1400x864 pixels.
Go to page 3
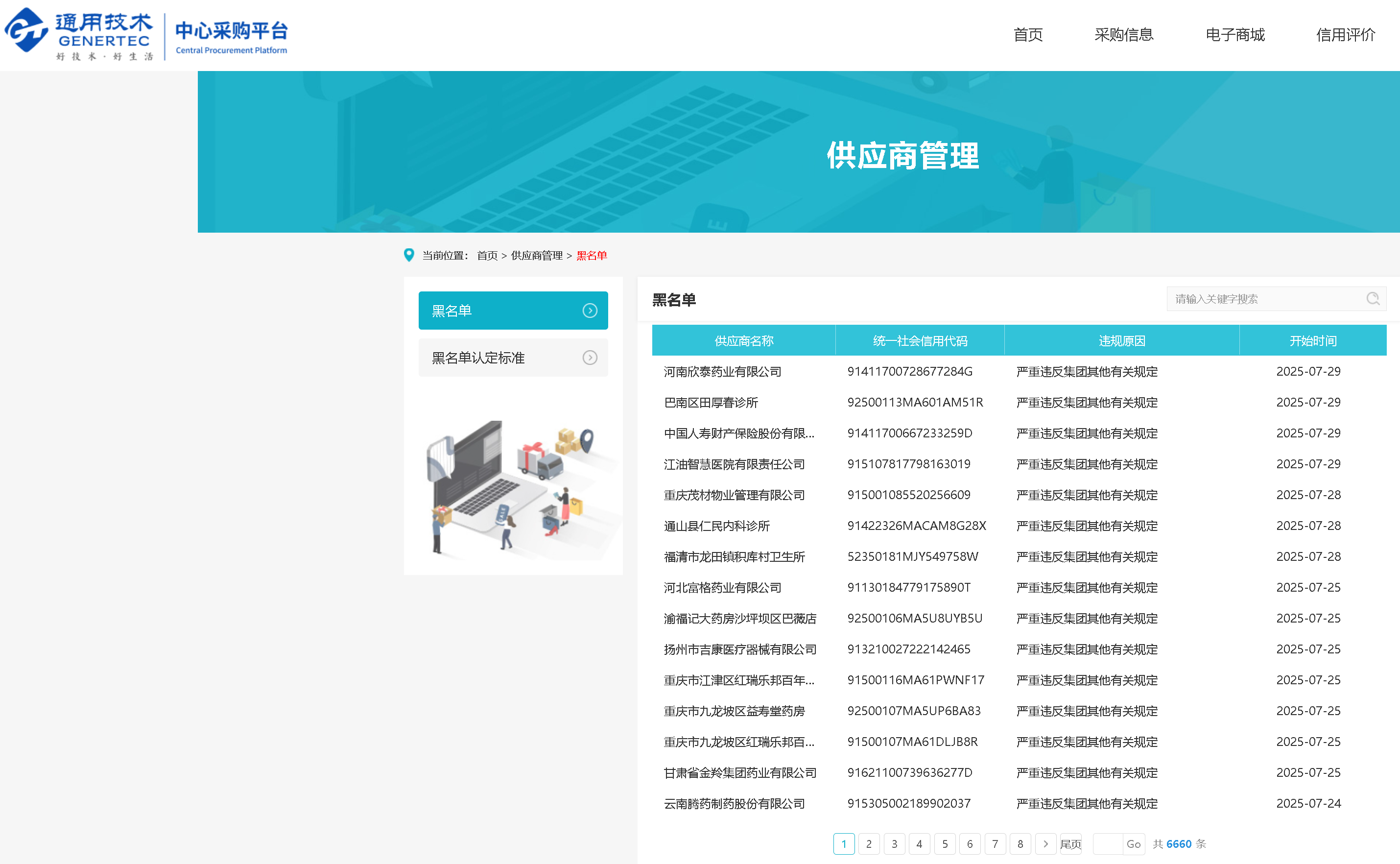pos(894,843)
